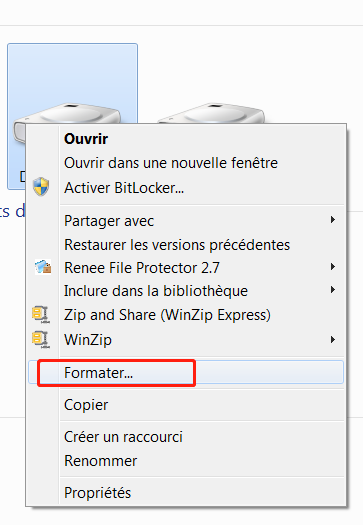Expand the Renee File Protector submenu arrow

pyautogui.click(x=333, y=267)
